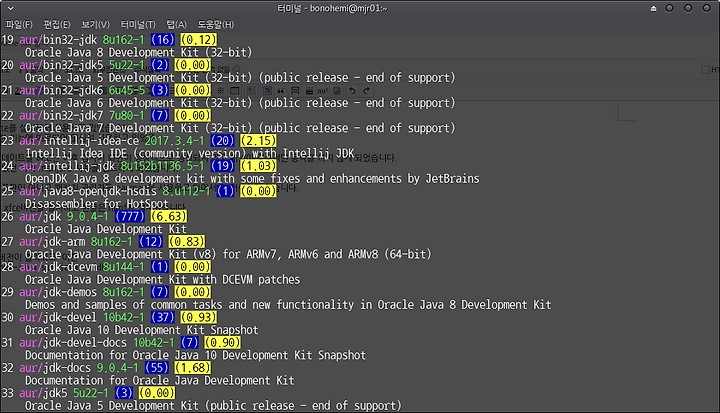Click vote count (777)
Screen dimensions: 720x413
pyautogui.click(x=129, y=217)
